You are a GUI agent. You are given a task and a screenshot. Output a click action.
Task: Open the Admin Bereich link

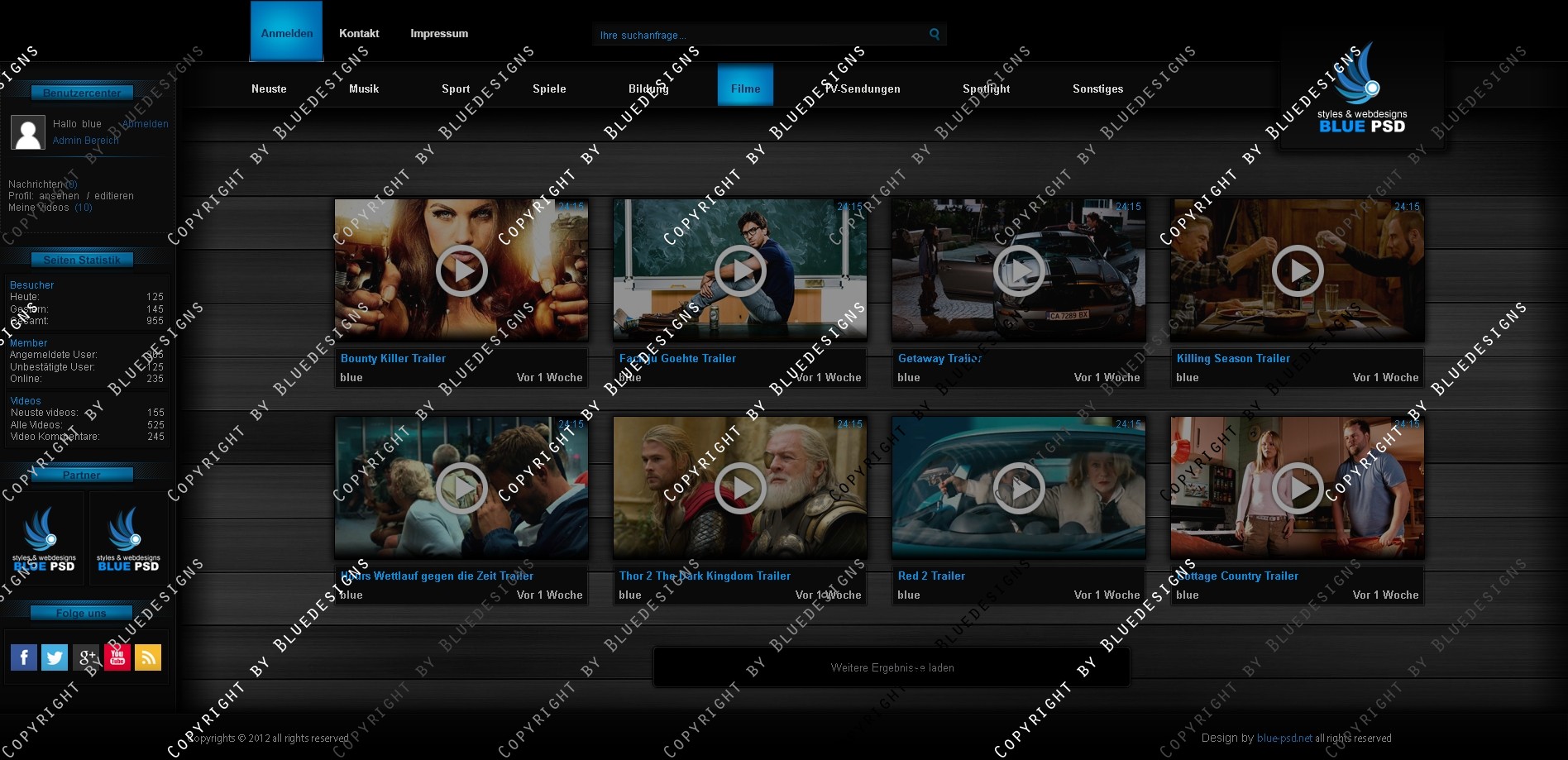click(86, 141)
